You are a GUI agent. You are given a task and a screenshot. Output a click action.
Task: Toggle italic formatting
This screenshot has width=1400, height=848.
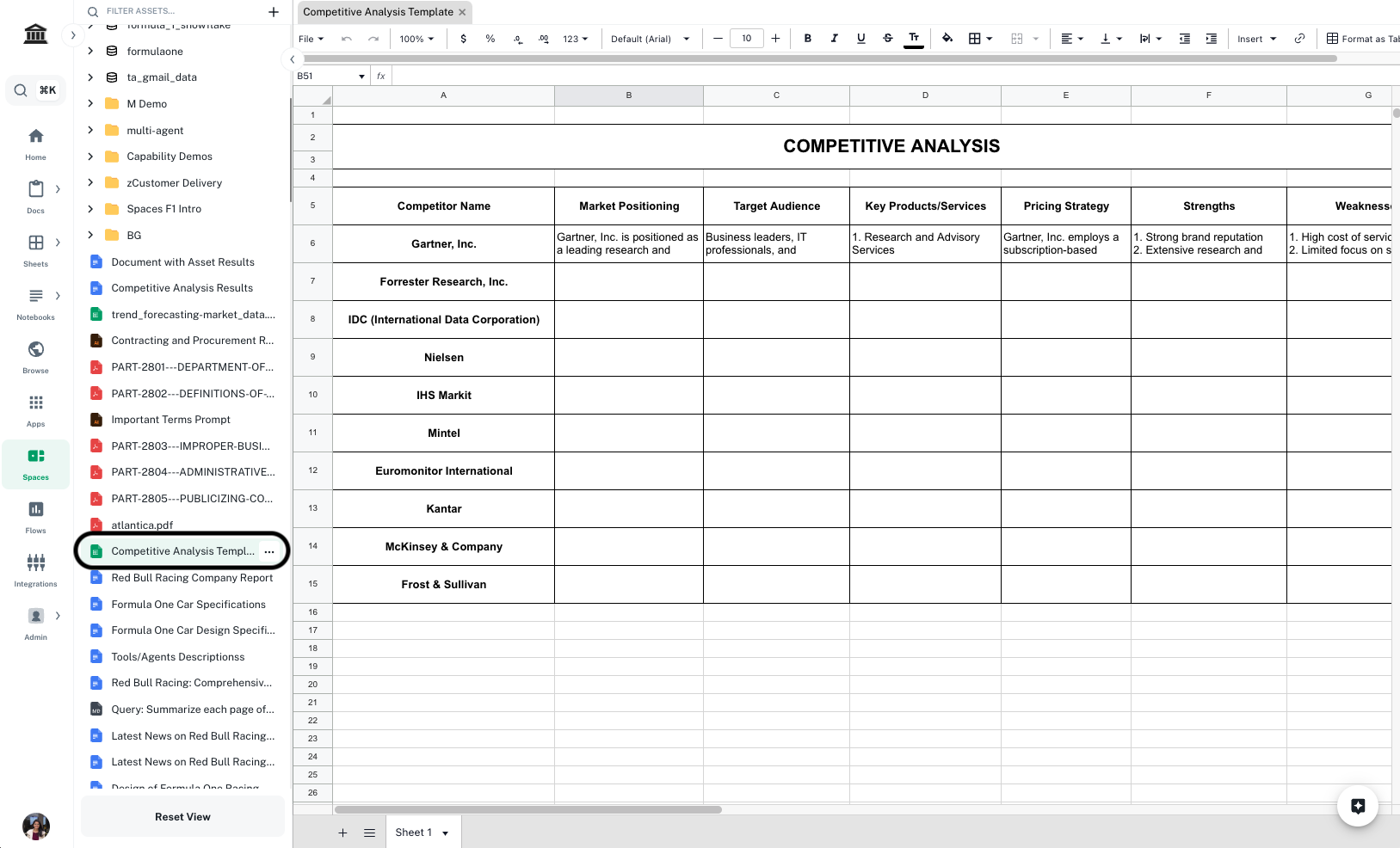coord(834,39)
